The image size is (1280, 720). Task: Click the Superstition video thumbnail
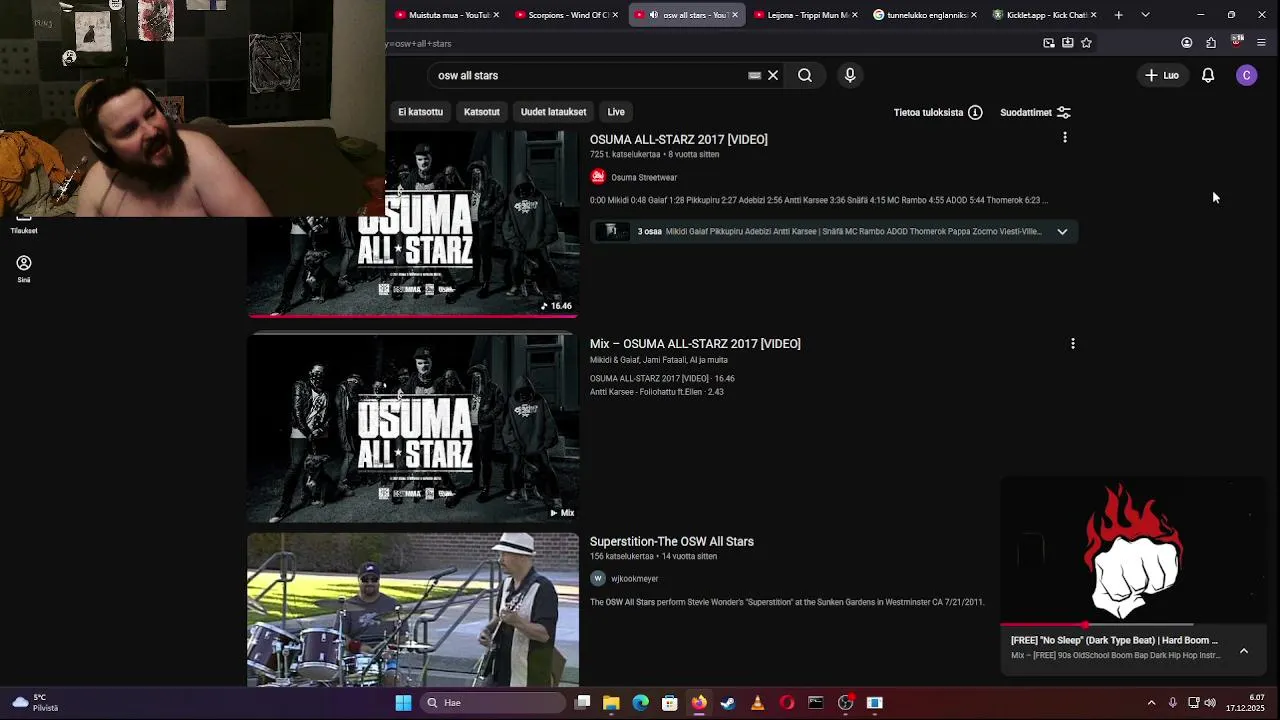(x=412, y=609)
